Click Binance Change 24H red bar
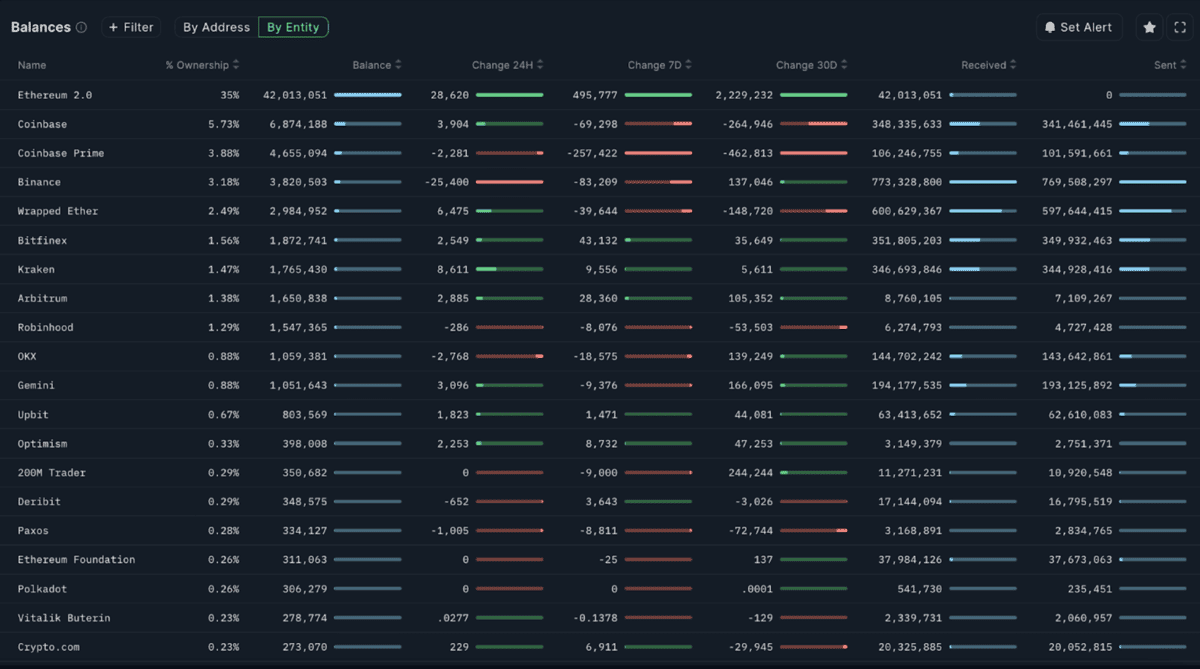 510,182
